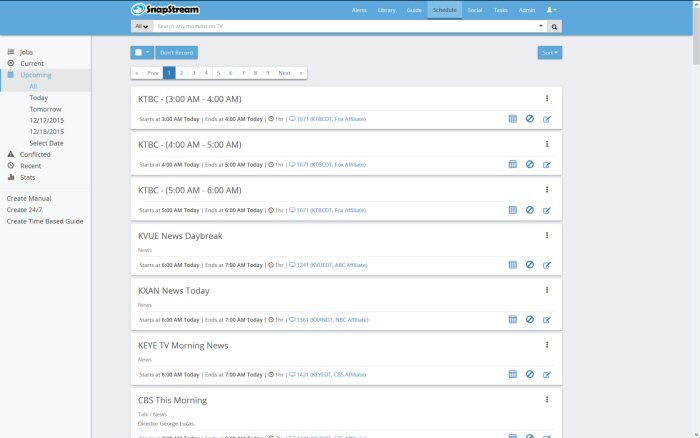This screenshot has height=438, width=700.
Task: Open calendar icon for KEYE TV Morning News
Action: 512,374
